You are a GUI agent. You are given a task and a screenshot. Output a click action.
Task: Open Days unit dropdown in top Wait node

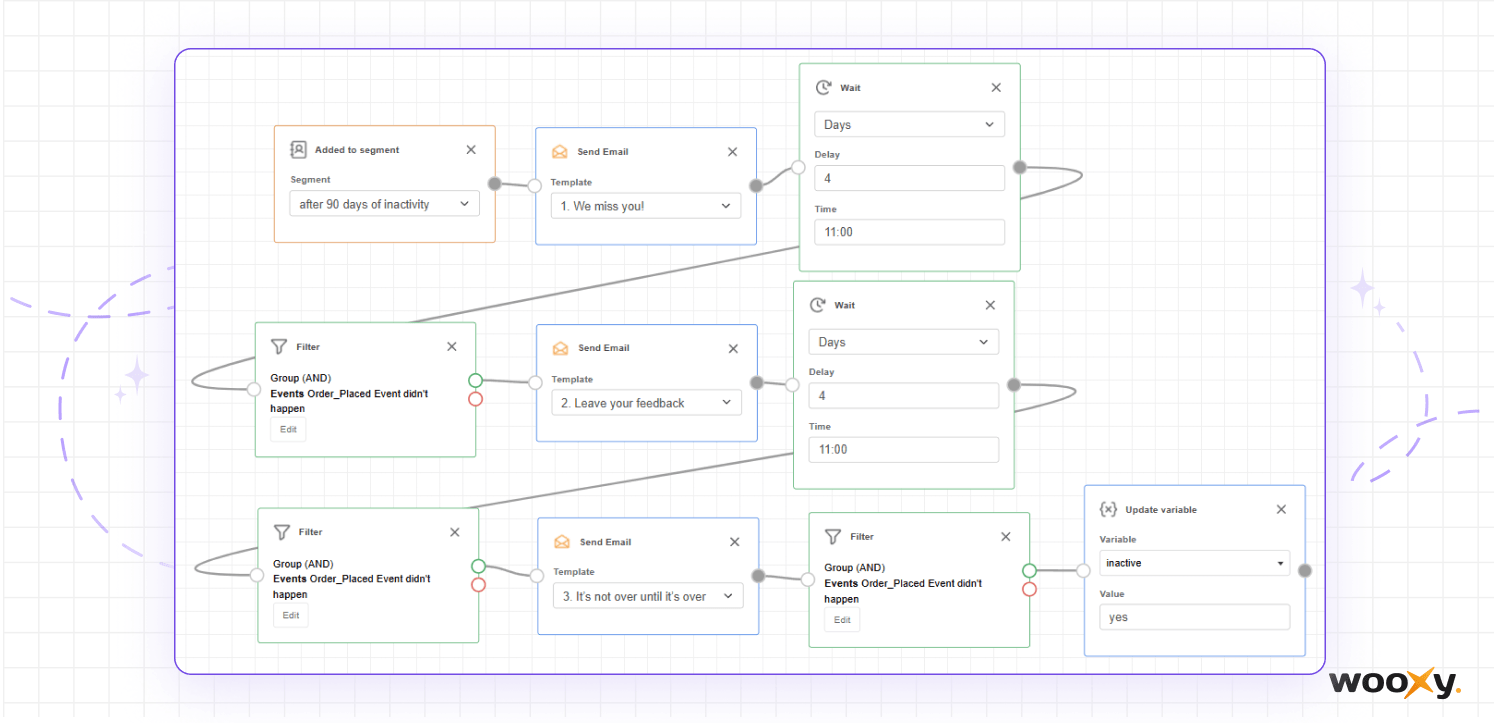909,125
